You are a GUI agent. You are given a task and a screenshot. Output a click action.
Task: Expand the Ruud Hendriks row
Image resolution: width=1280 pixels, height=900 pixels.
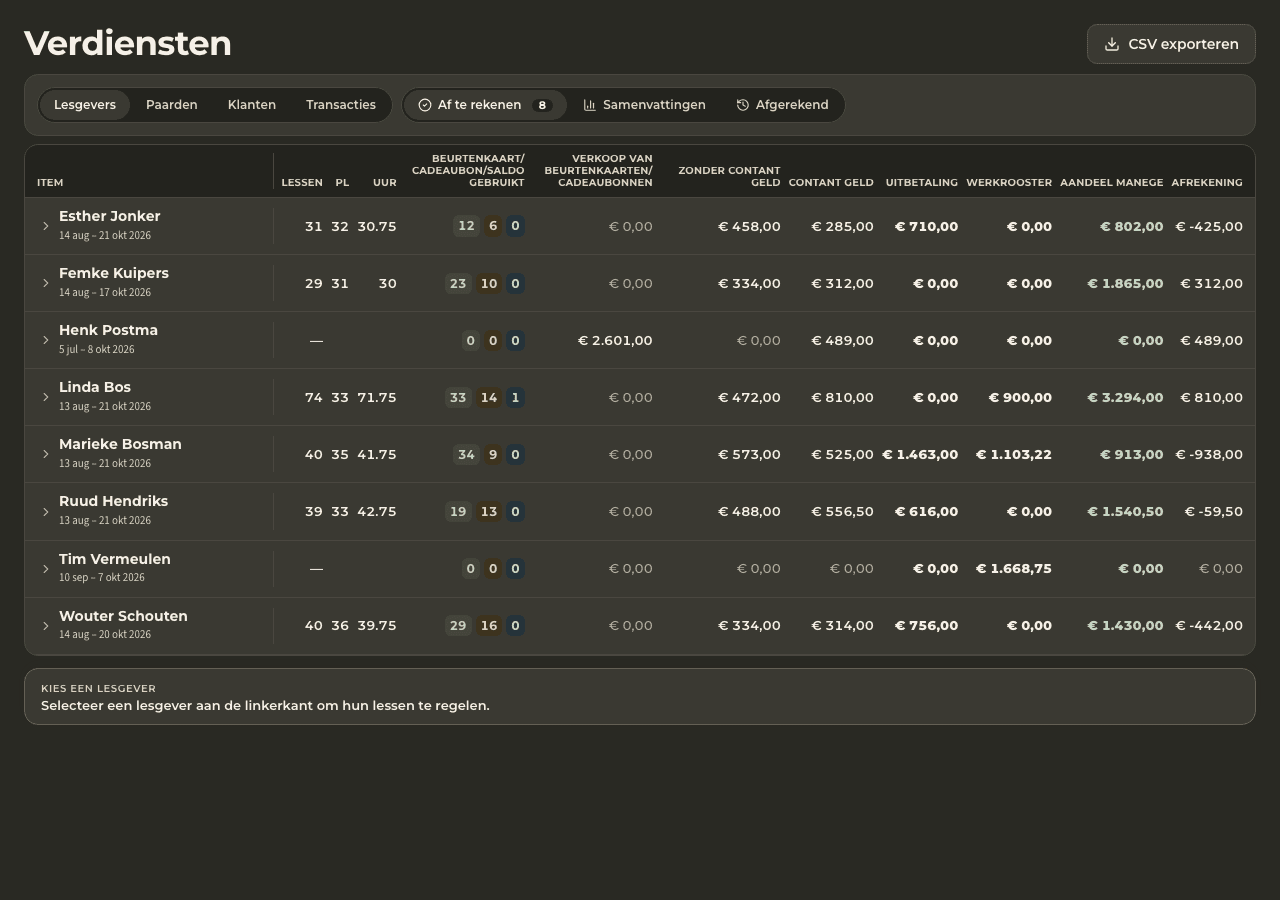46,512
